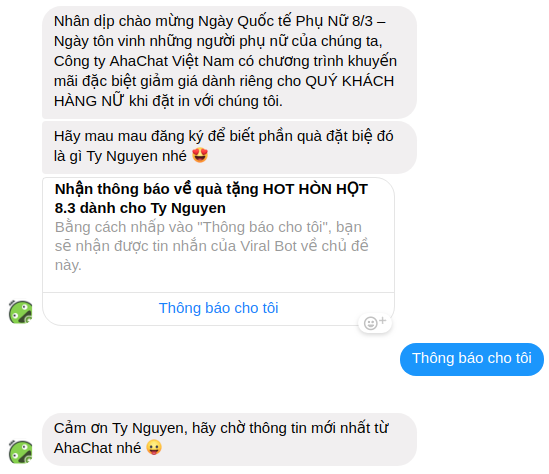Viewport: 549px width, 474px height.
Task: Open the emoji reaction picker on the card
Action: 375,322
